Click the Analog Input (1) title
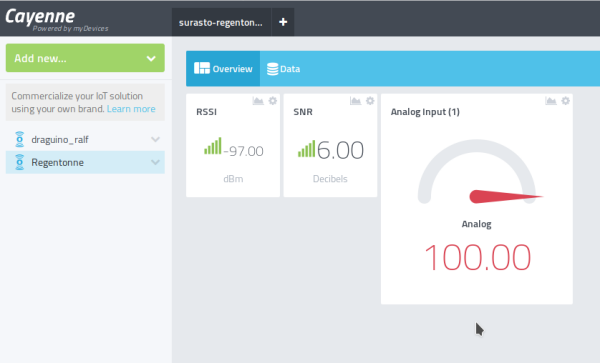 (x=425, y=112)
